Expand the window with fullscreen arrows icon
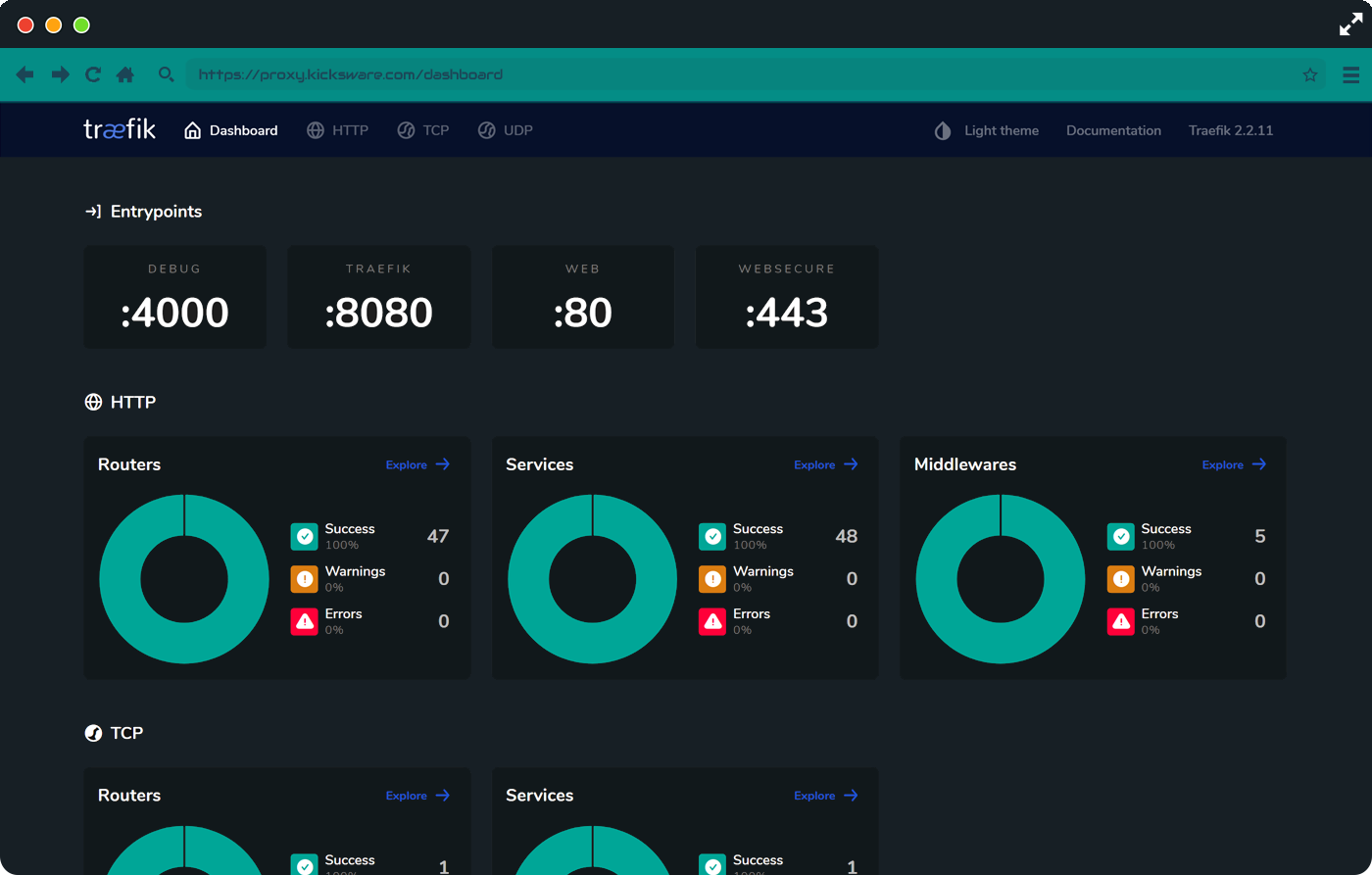The height and width of the screenshot is (875, 1372). (x=1351, y=25)
